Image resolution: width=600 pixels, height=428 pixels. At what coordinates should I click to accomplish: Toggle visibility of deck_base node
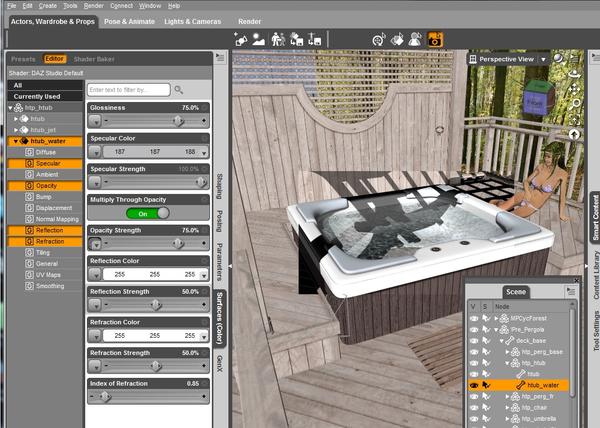(474, 340)
